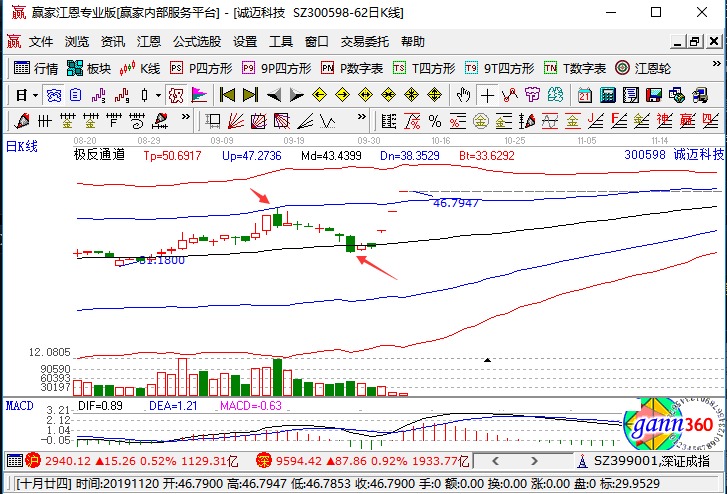727x494 pixels.
Task: Open the 日 period dropdown arrow
Action: pyautogui.click(x=35, y=96)
